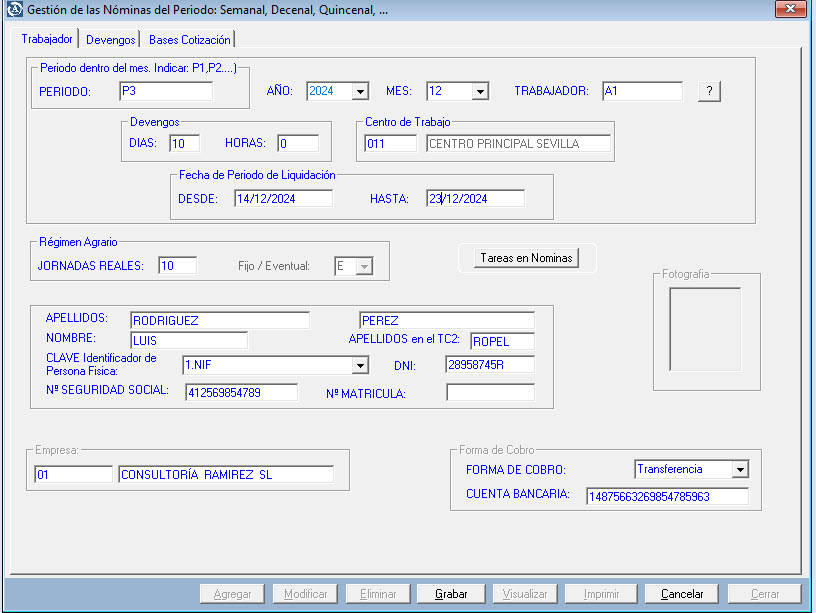Click the CENTRO PRINCIPAL SEVILLA field
The height and width of the screenshot is (613, 816).
point(518,144)
